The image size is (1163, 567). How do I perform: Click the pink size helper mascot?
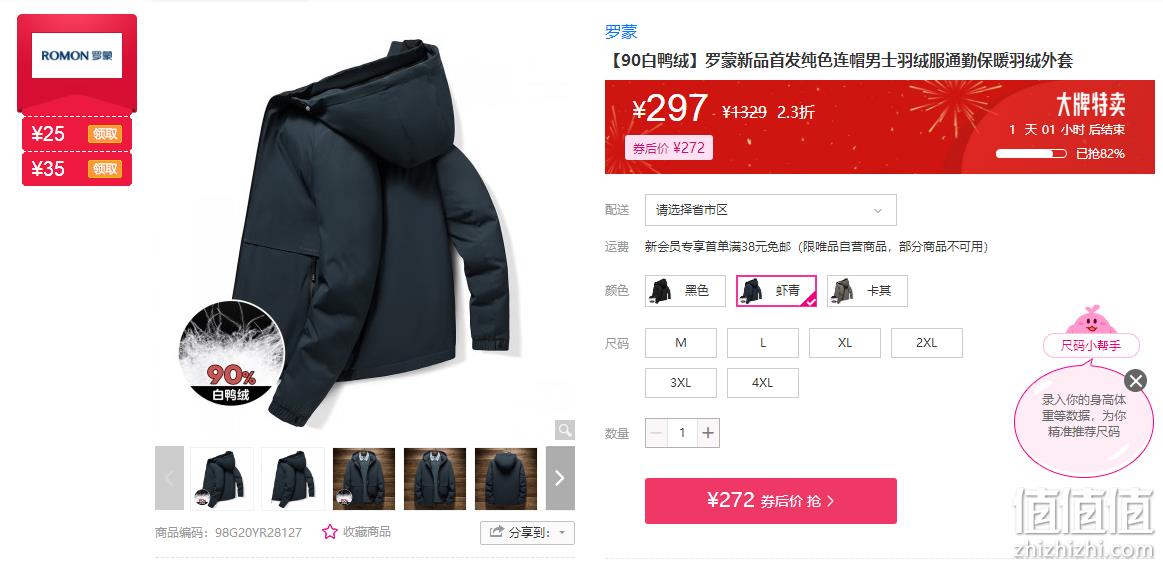(x=1091, y=321)
